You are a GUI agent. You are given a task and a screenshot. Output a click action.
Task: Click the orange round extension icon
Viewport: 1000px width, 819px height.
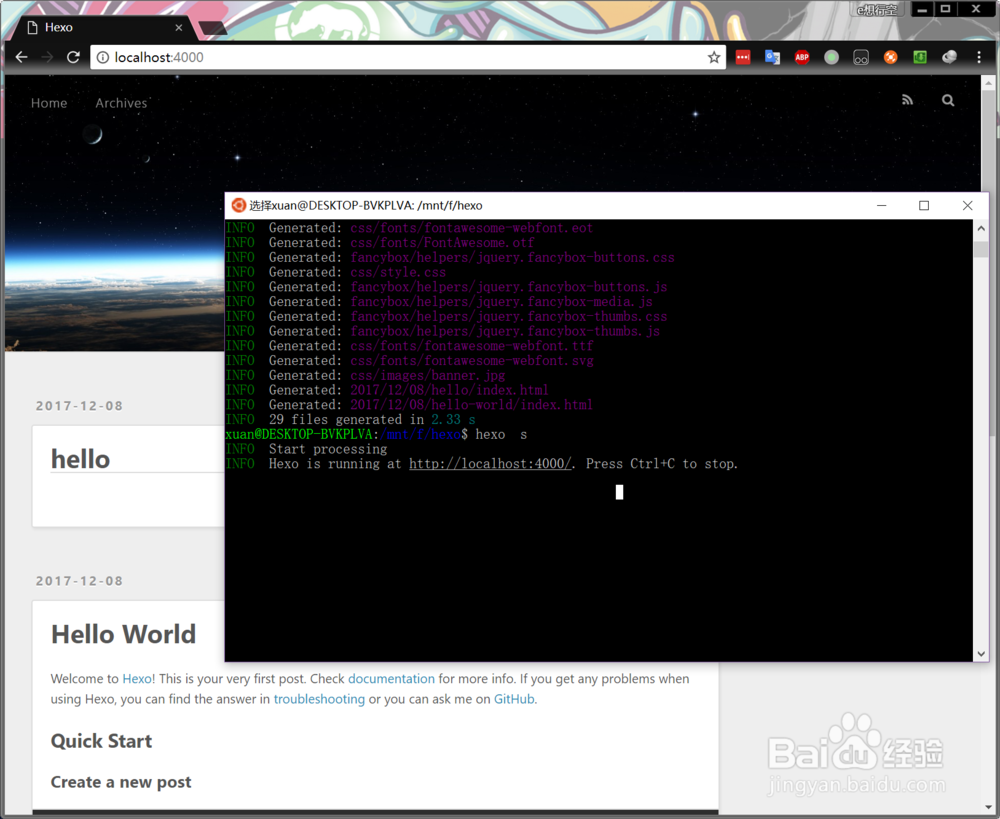(x=890, y=57)
